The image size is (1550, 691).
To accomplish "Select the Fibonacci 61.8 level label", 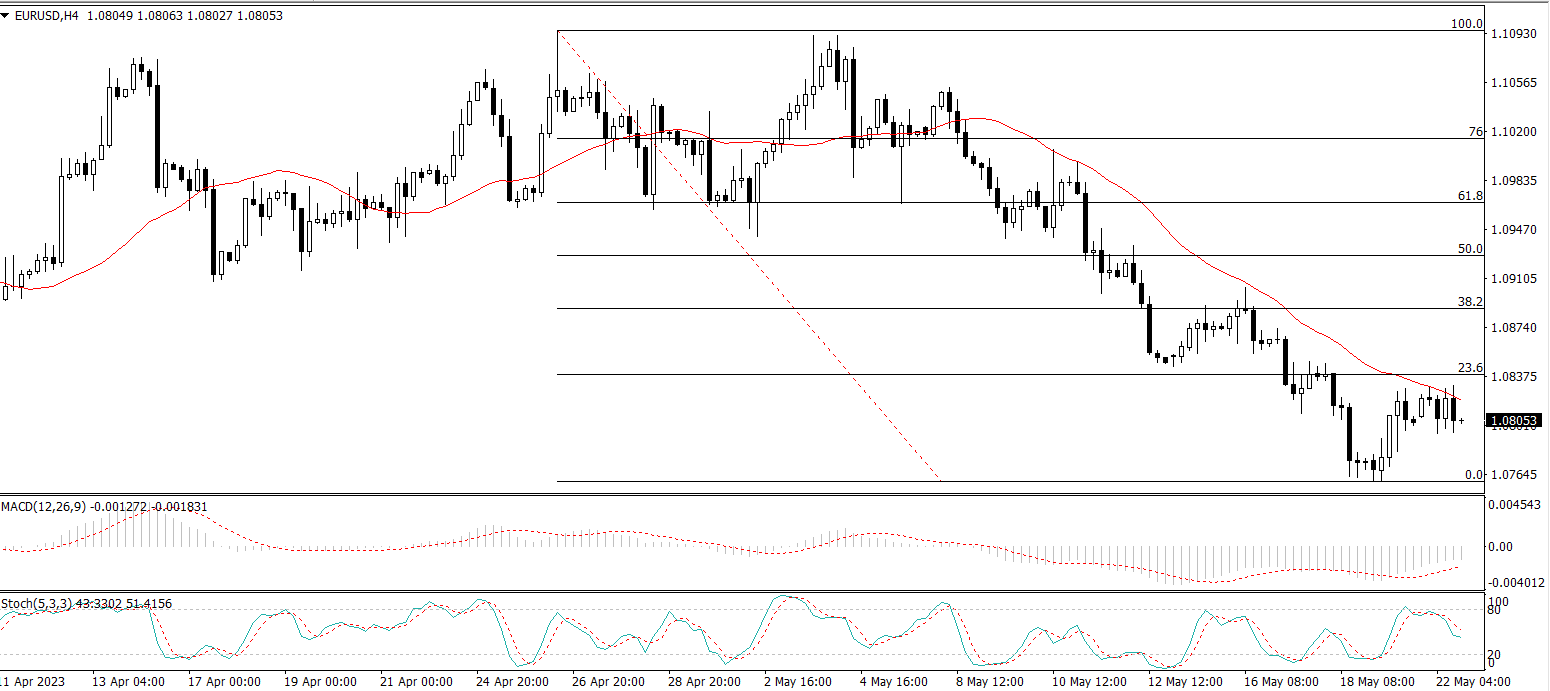I will pyautogui.click(x=1470, y=196).
